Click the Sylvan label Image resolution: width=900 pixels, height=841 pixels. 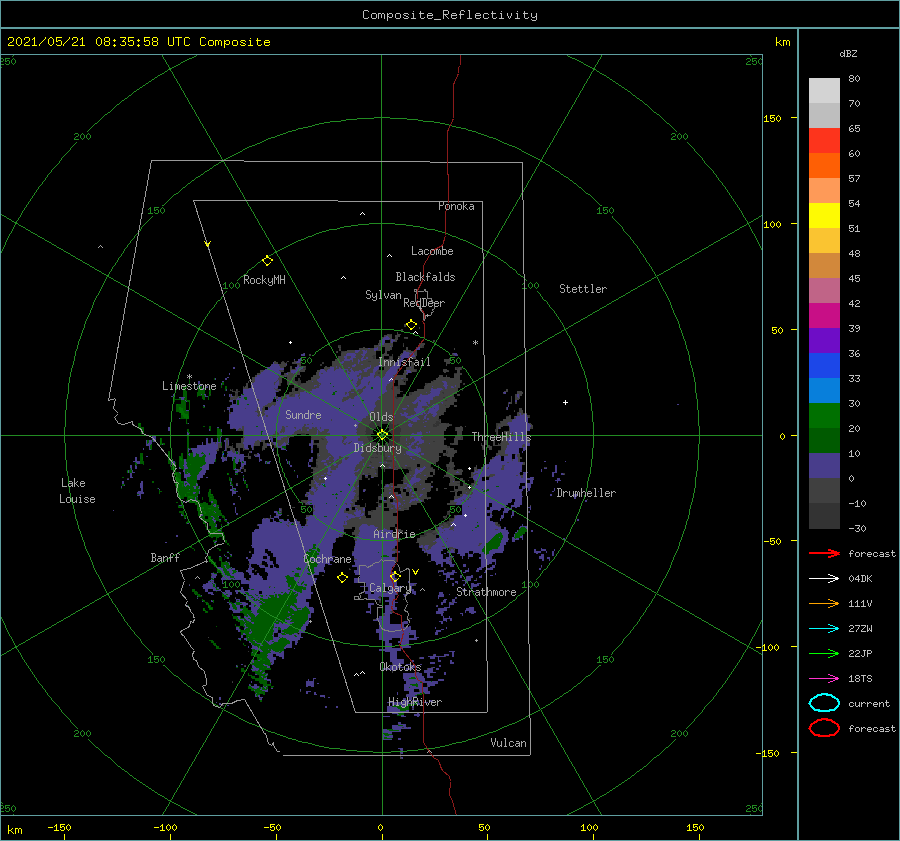click(383, 295)
